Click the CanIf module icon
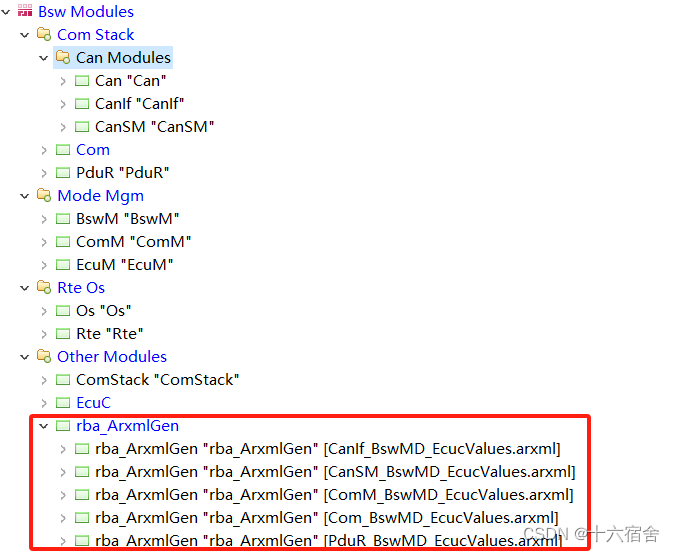 tap(82, 104)
